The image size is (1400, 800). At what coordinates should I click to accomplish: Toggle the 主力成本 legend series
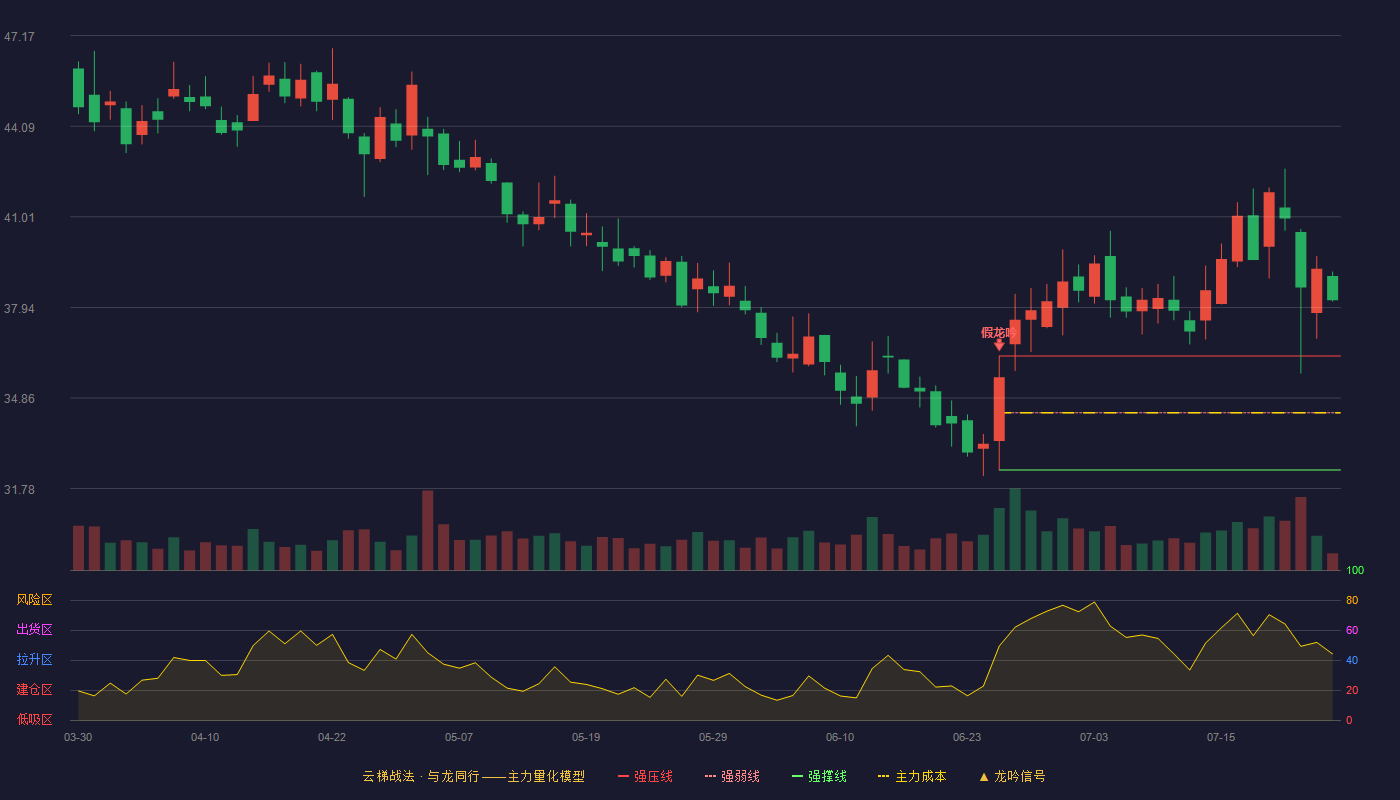[x=912, y=776]
